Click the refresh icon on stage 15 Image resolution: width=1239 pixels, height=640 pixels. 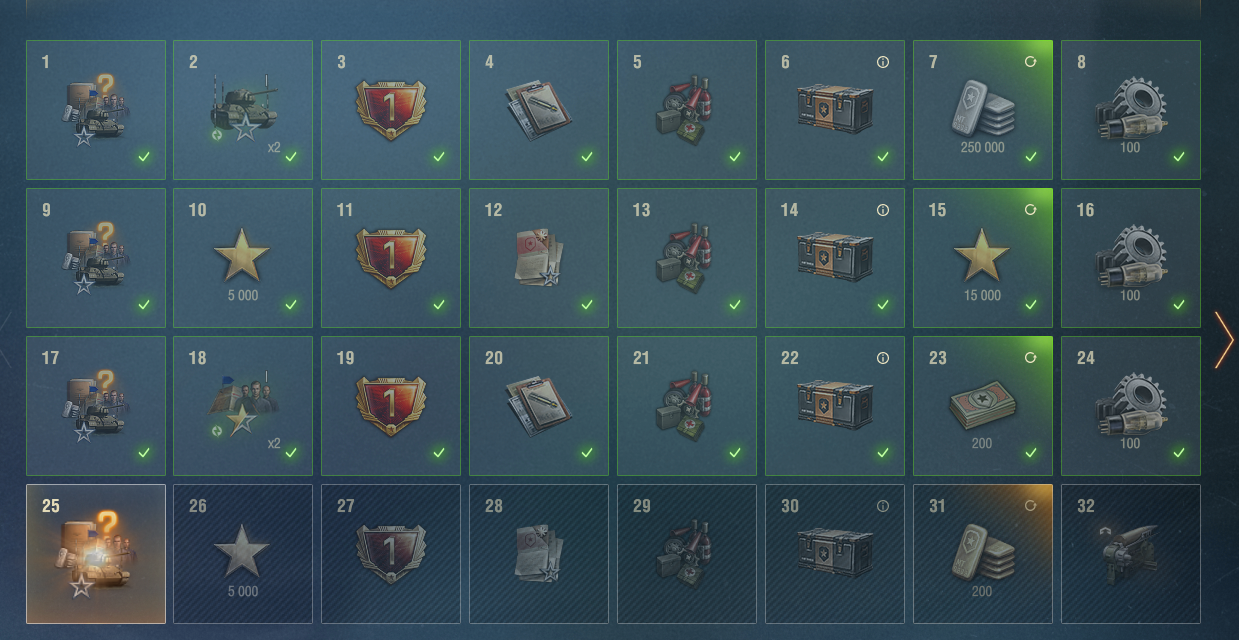pyautogui.click(x=1030, y=210)
